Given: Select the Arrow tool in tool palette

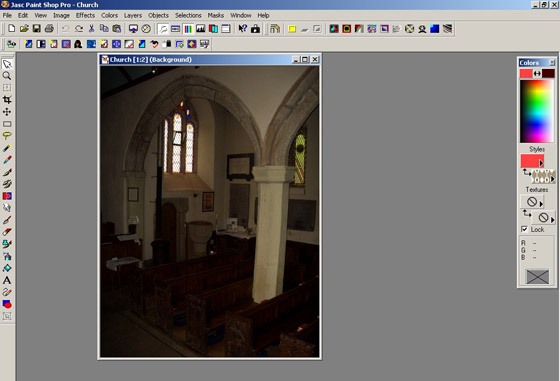Looking at the screenshot, I should 7,64.
